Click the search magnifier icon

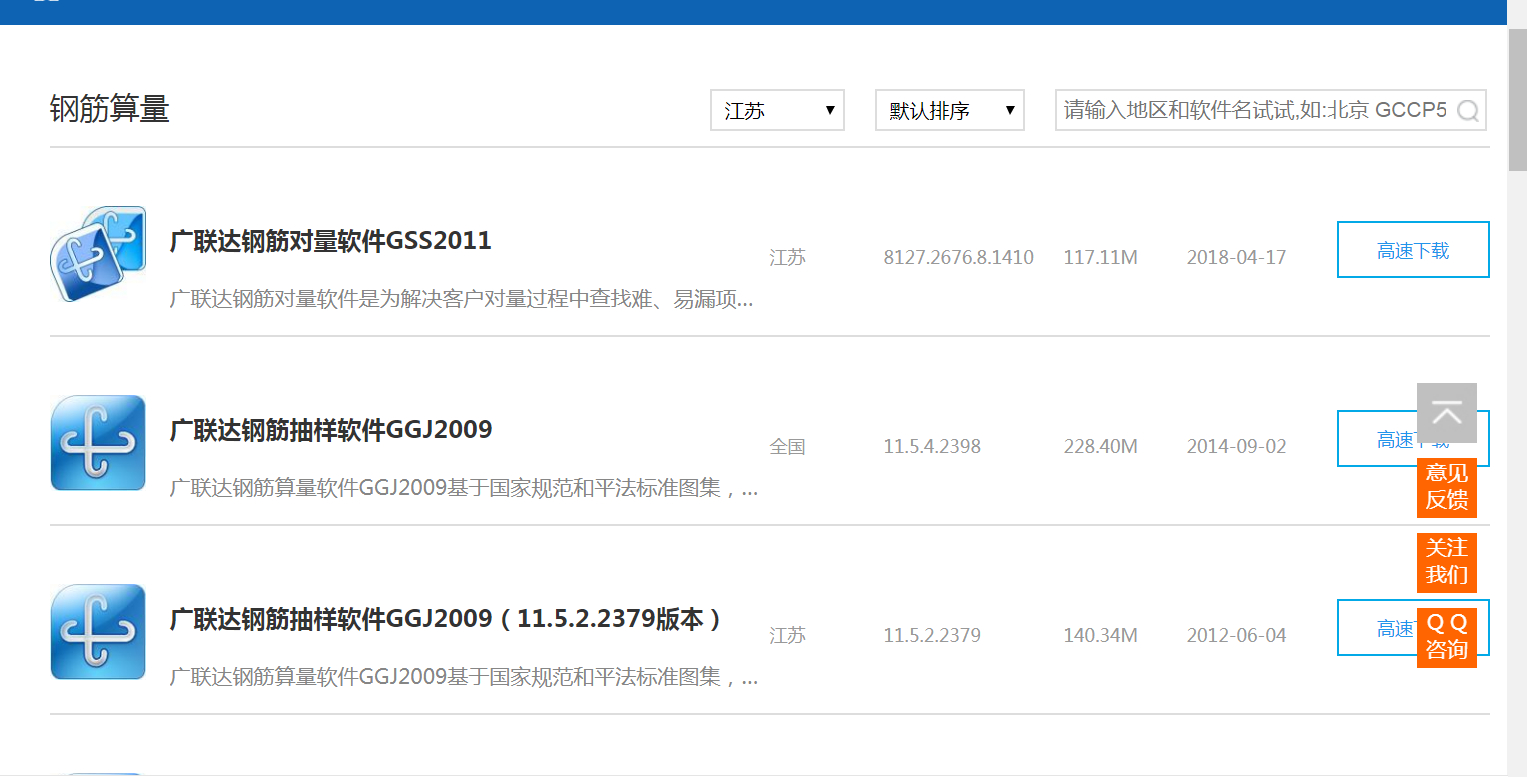pos(1467,111)
